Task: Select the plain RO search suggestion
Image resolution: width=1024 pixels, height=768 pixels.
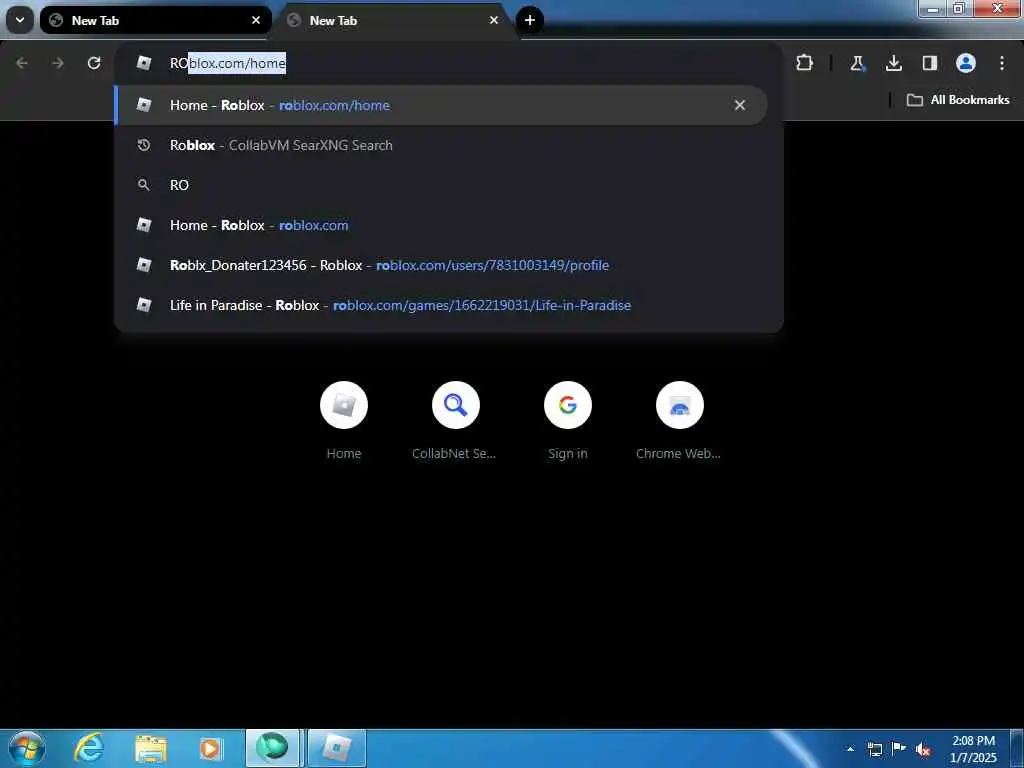Action: [x=440, y=185]
